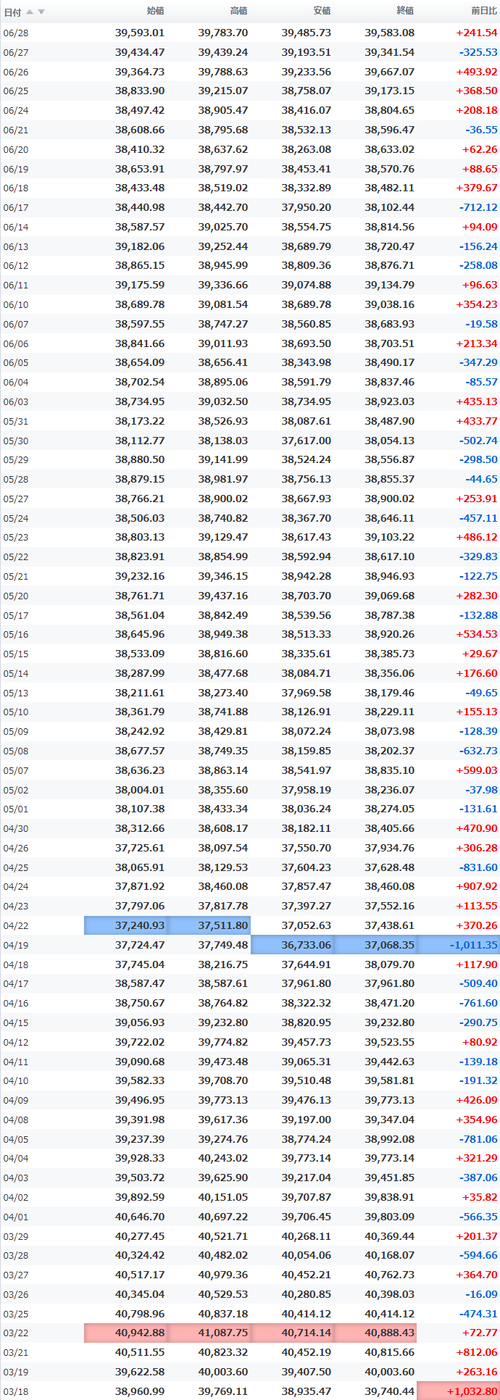
Task: Select closing price 37,628.48 on 04/25
Action: pos(389,866)
